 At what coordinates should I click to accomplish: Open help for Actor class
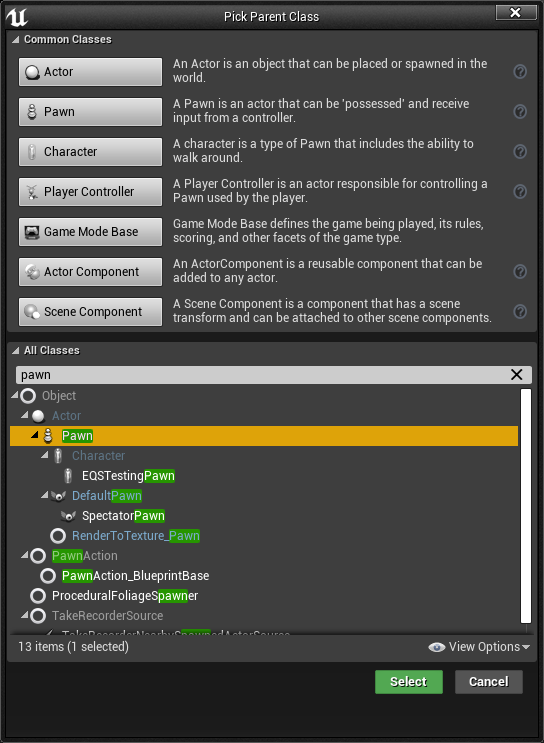pos(520,72)
